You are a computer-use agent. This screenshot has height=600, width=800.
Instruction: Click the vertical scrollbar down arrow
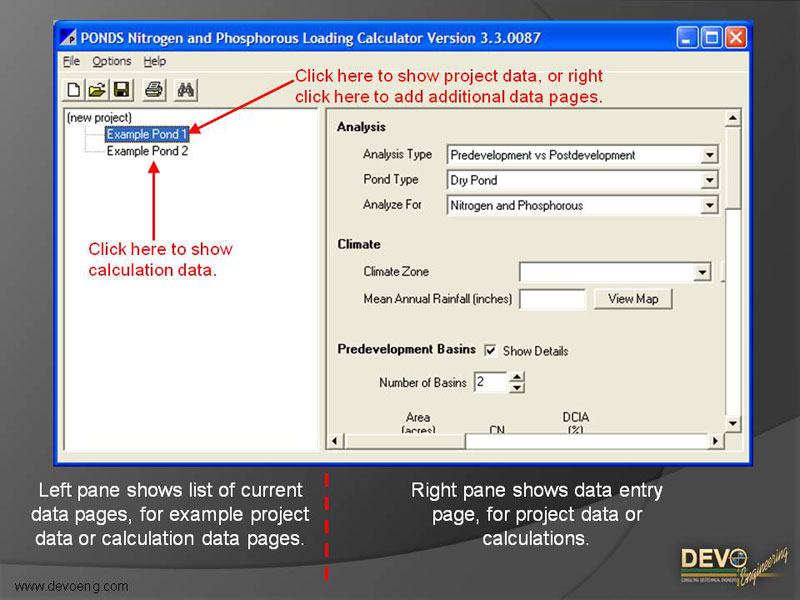click(733, 424)
